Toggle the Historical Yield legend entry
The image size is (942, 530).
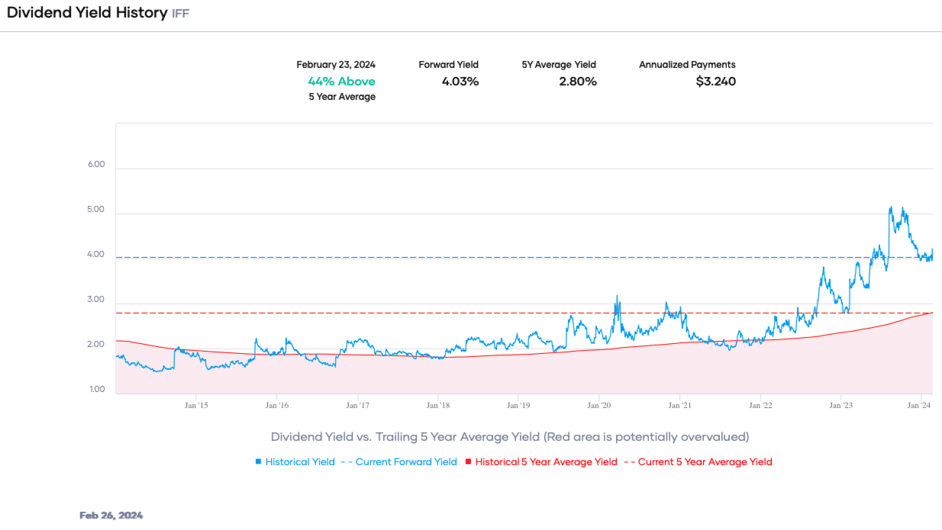point(295,462)
